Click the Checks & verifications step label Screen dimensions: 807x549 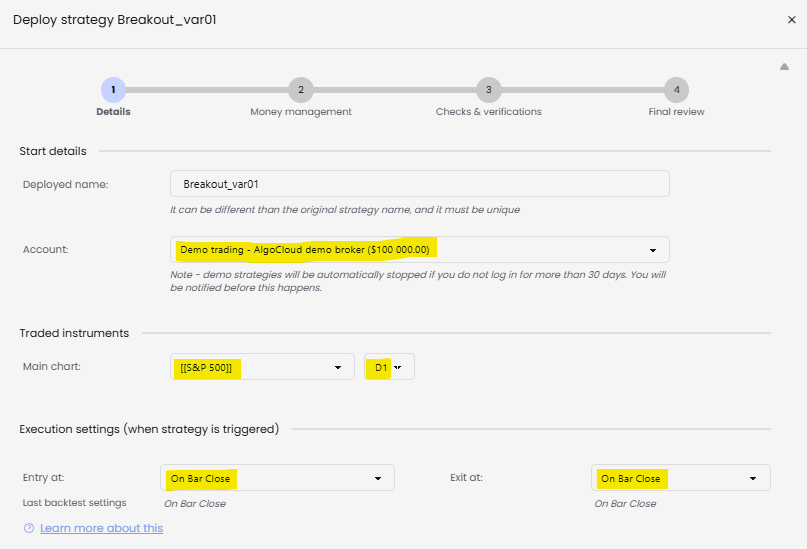click(488, 112)
